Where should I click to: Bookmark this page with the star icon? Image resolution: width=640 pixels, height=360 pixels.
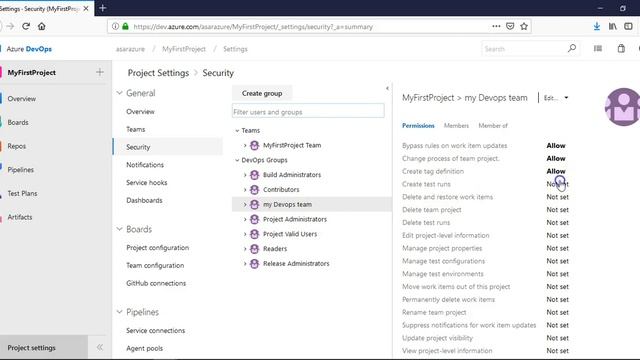(x=524, y=27)
